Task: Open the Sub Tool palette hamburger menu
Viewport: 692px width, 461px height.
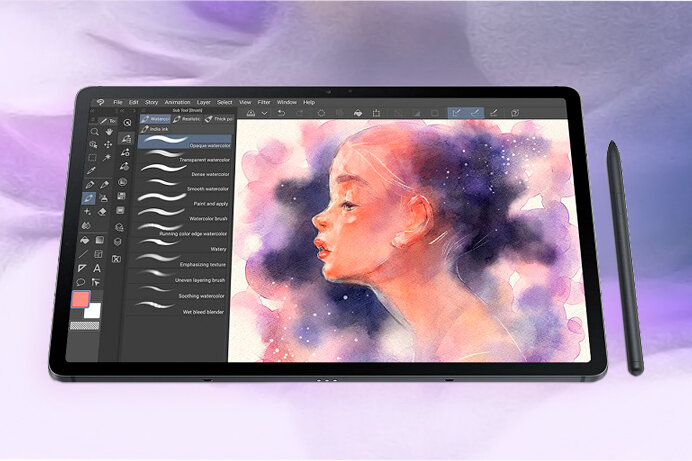Action: point(143,110)
